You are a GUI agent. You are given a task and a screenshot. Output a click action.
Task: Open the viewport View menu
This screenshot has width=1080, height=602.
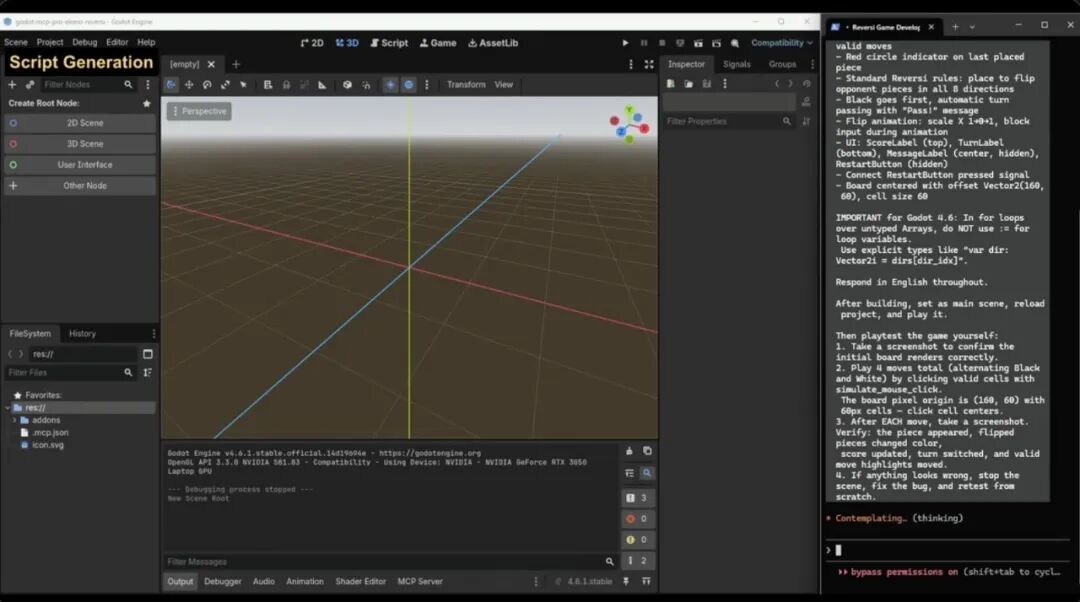pos(503,85)
